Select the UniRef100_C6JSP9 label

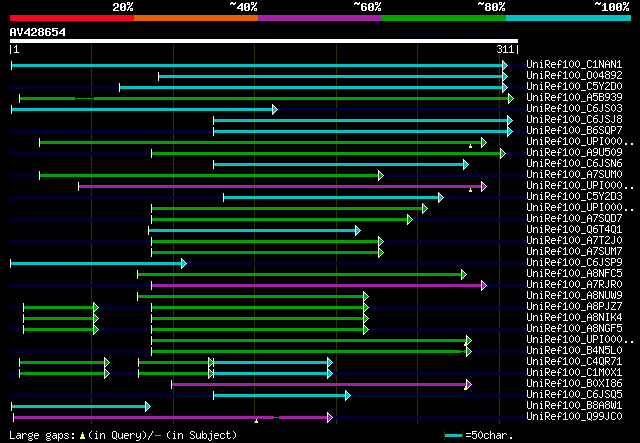(x=574, y=263)
